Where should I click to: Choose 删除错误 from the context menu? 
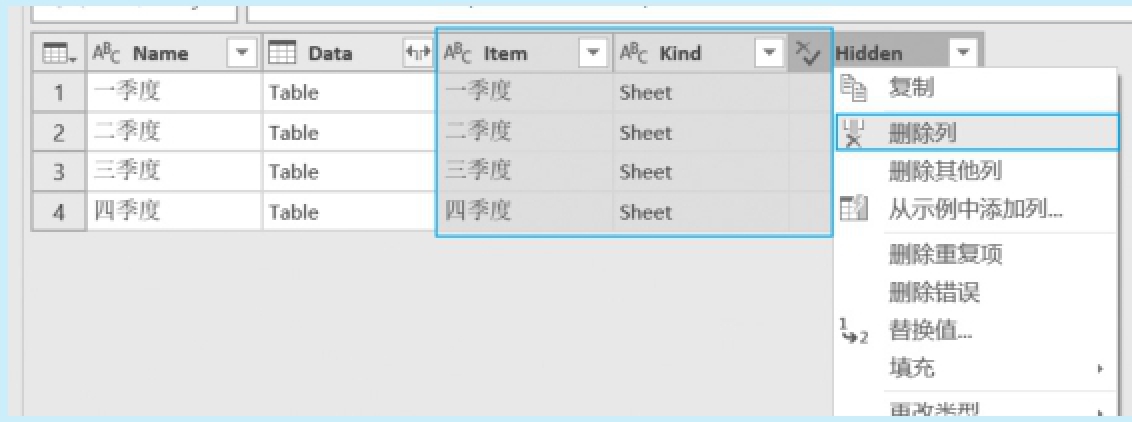pos(934,293)
